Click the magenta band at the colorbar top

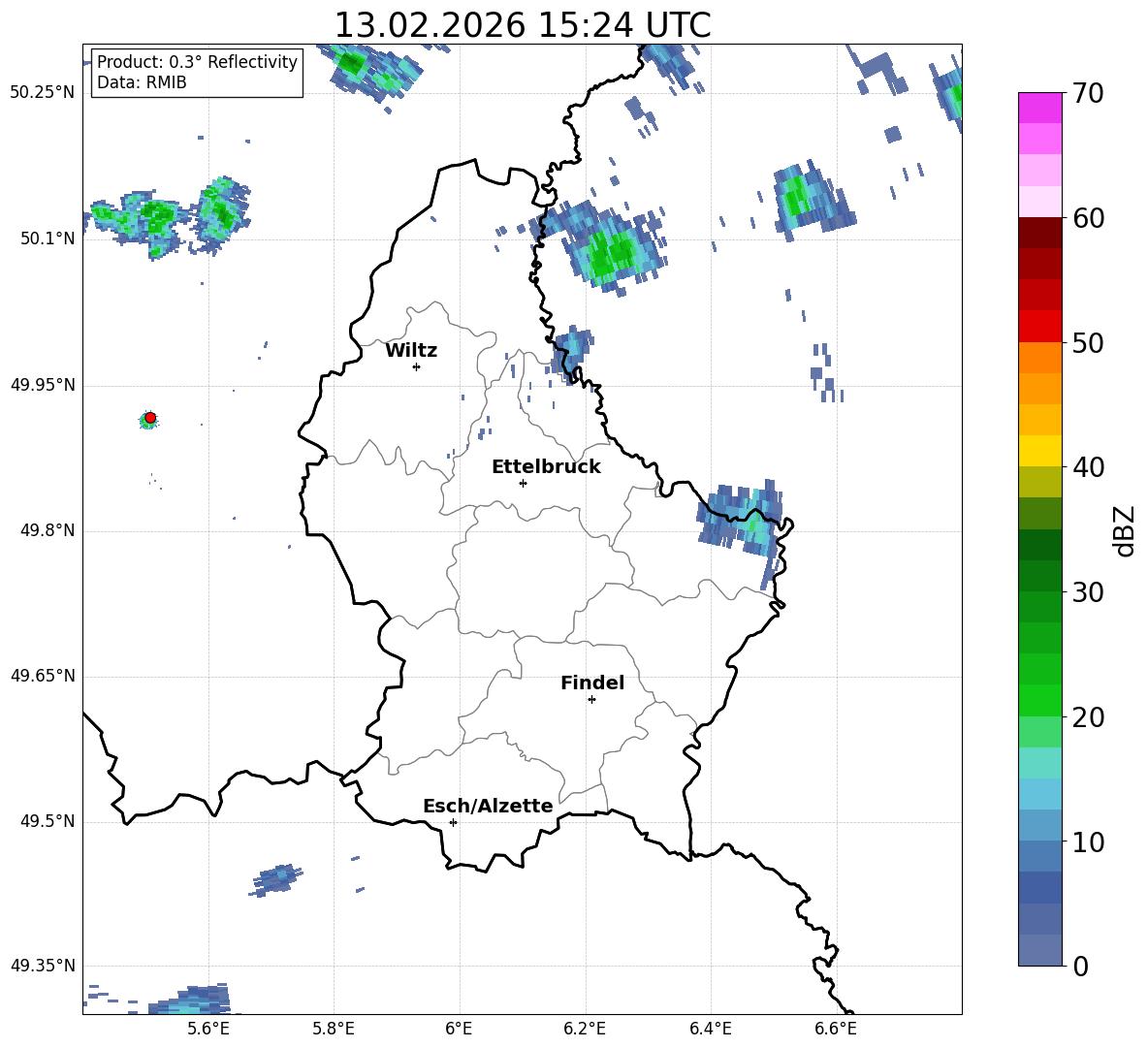click(1039, 109)
